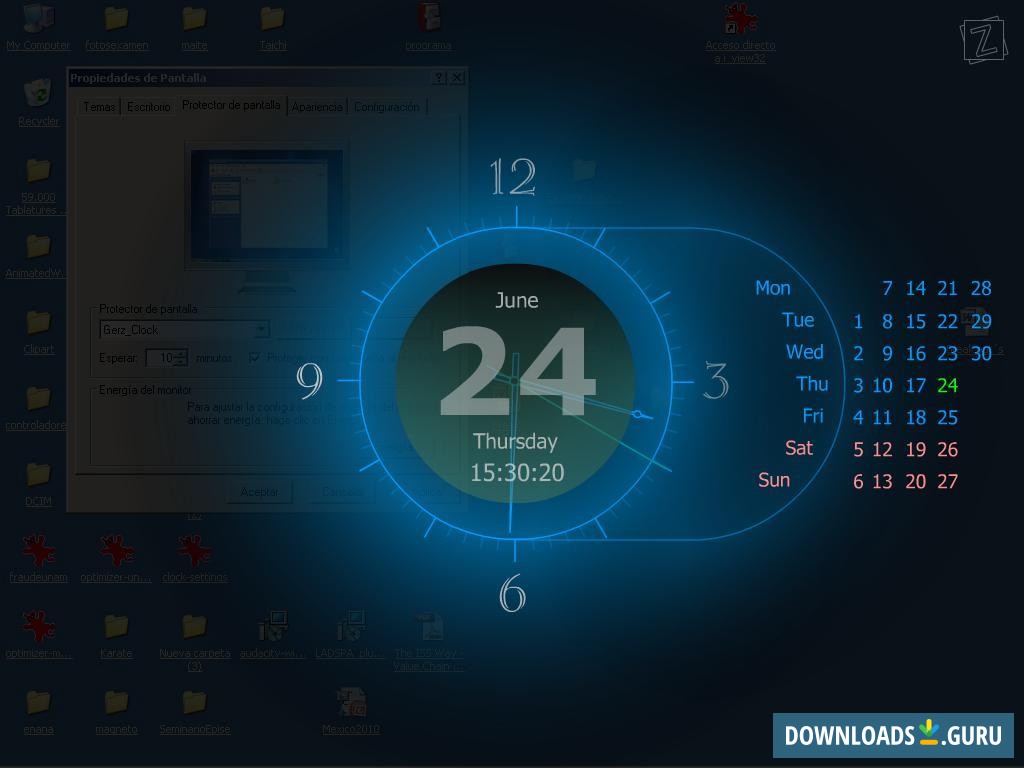Close the Propiedades de Pantalla dialog

pyautogui.click(x=458, y=78)
